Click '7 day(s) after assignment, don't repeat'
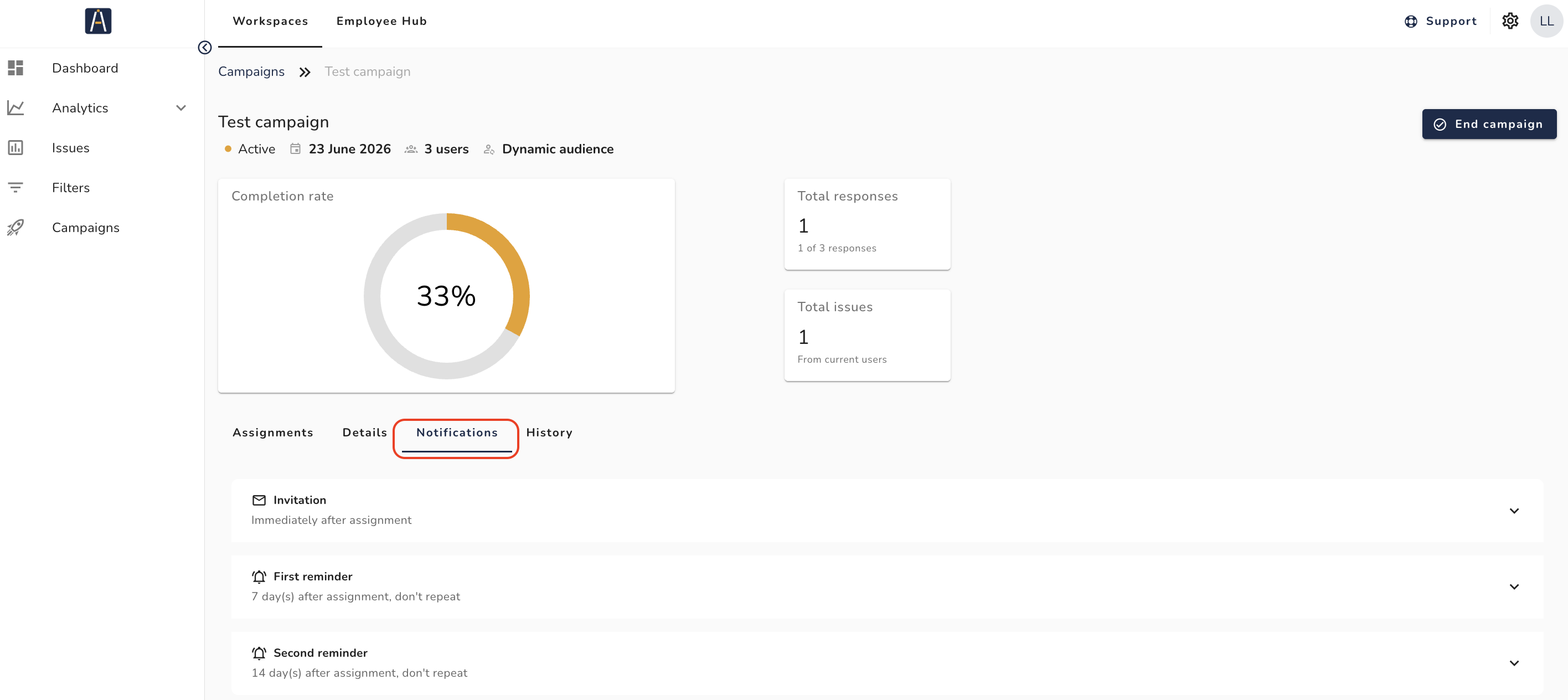This screenshot has width=1568, height=700. click(355, 596)
